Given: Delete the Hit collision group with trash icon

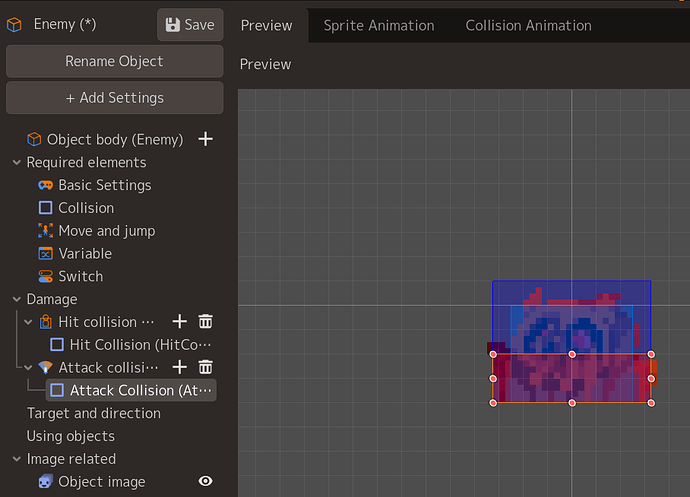Looking at the screenshot, I should coord(206,322).
